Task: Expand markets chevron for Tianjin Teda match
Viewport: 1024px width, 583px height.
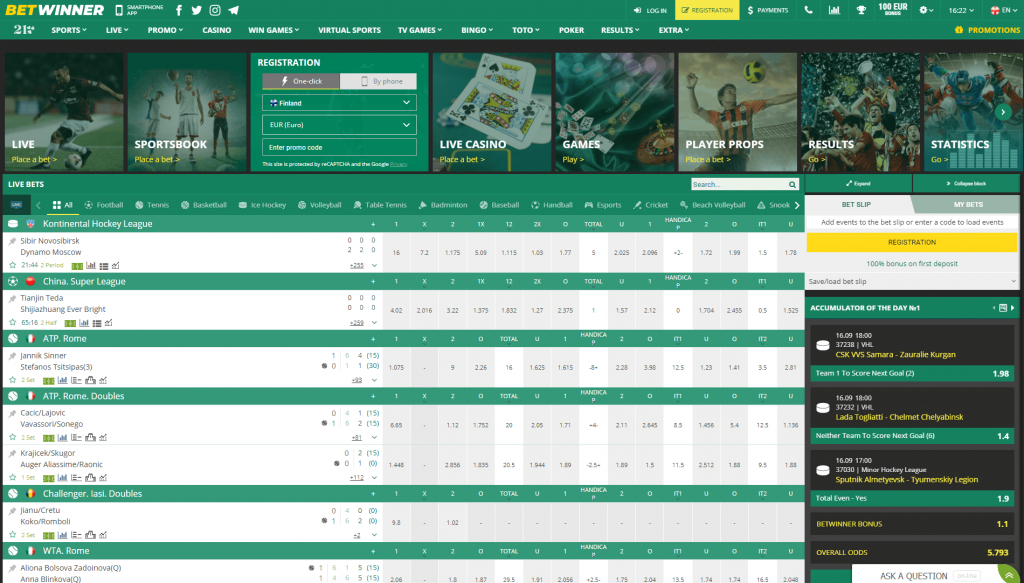Action: (x=375, y=323)
